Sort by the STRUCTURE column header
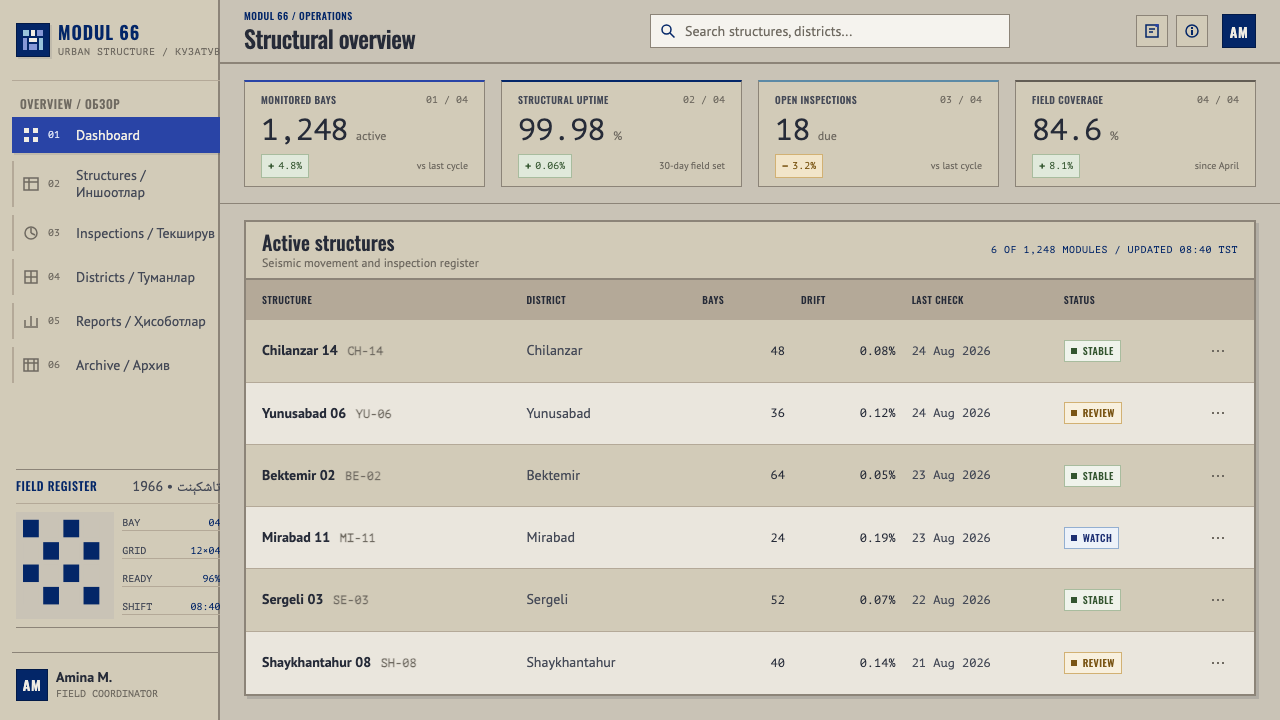1280x720 pixels. 287,300
